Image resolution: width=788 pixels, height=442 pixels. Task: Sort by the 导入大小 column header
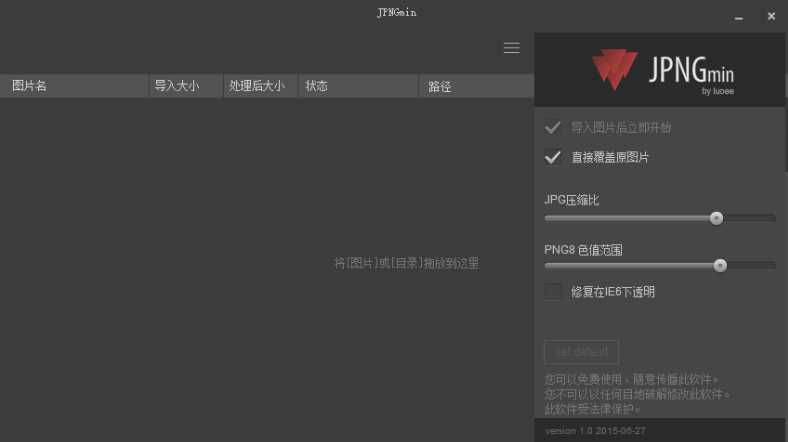click(185, 86)
